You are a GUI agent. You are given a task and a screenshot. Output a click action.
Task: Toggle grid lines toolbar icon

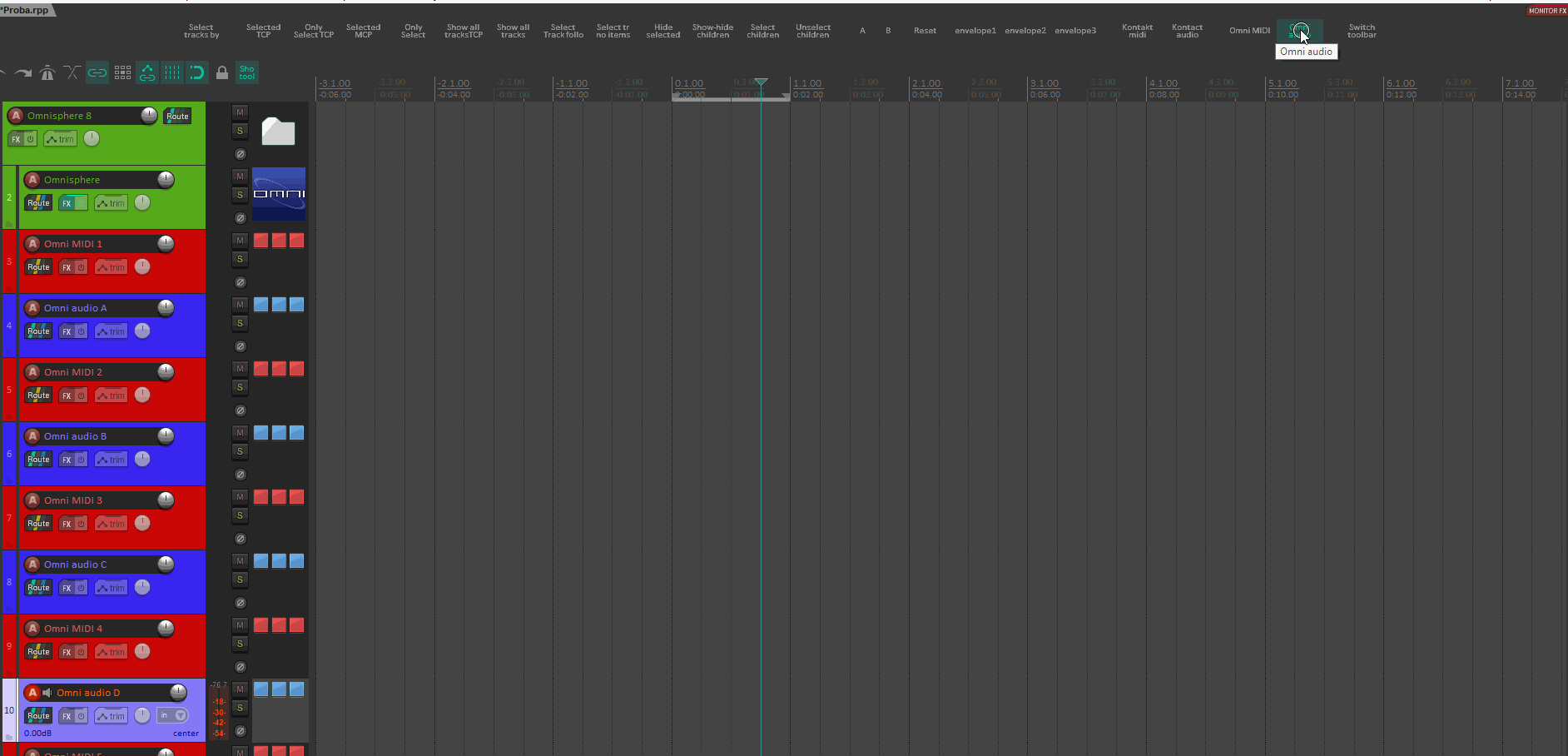tap(172, 73)
